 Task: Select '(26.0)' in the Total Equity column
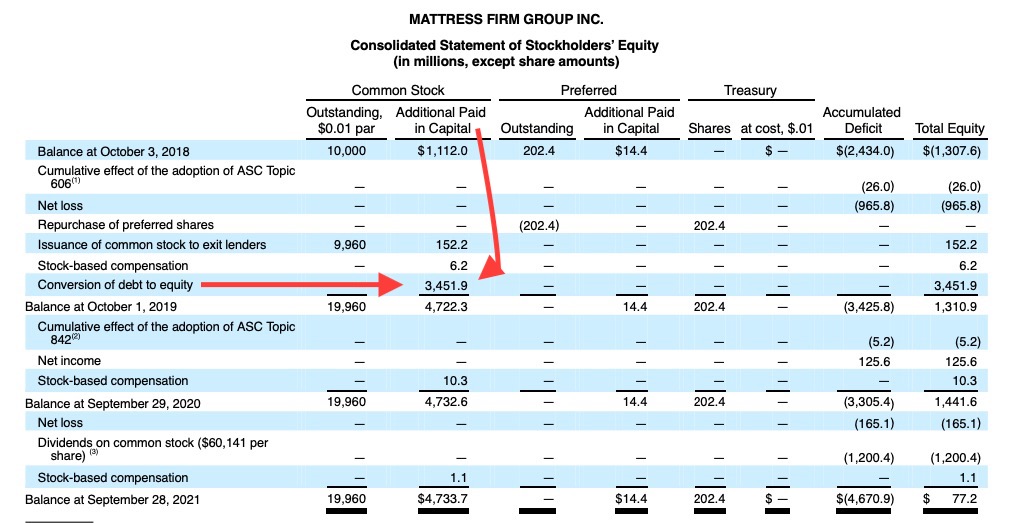(x=964, y=187)
